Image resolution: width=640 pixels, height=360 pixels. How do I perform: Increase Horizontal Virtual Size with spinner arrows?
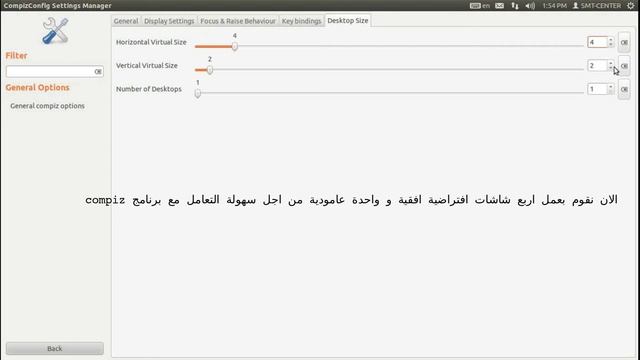(611, 40)
